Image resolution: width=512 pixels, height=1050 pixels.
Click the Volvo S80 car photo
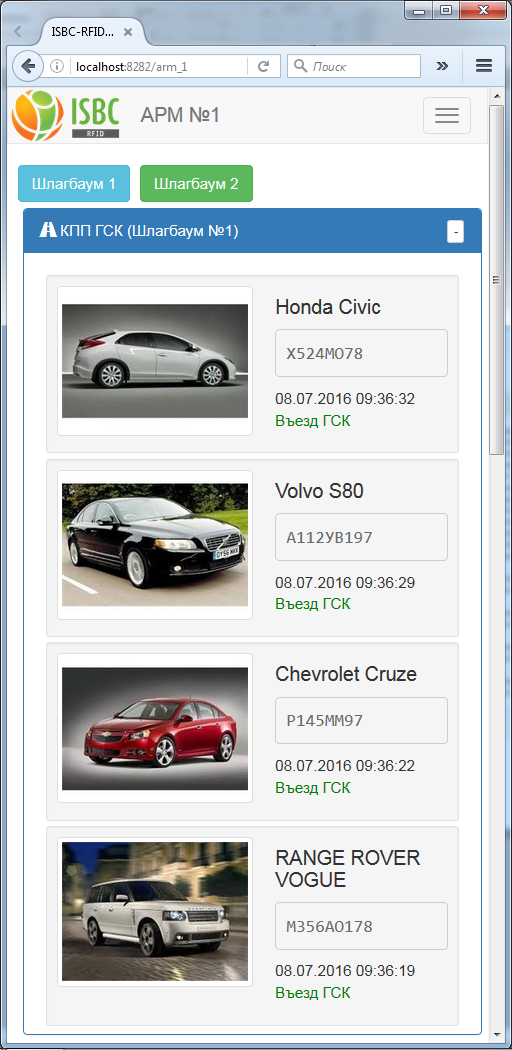[155, 544]
